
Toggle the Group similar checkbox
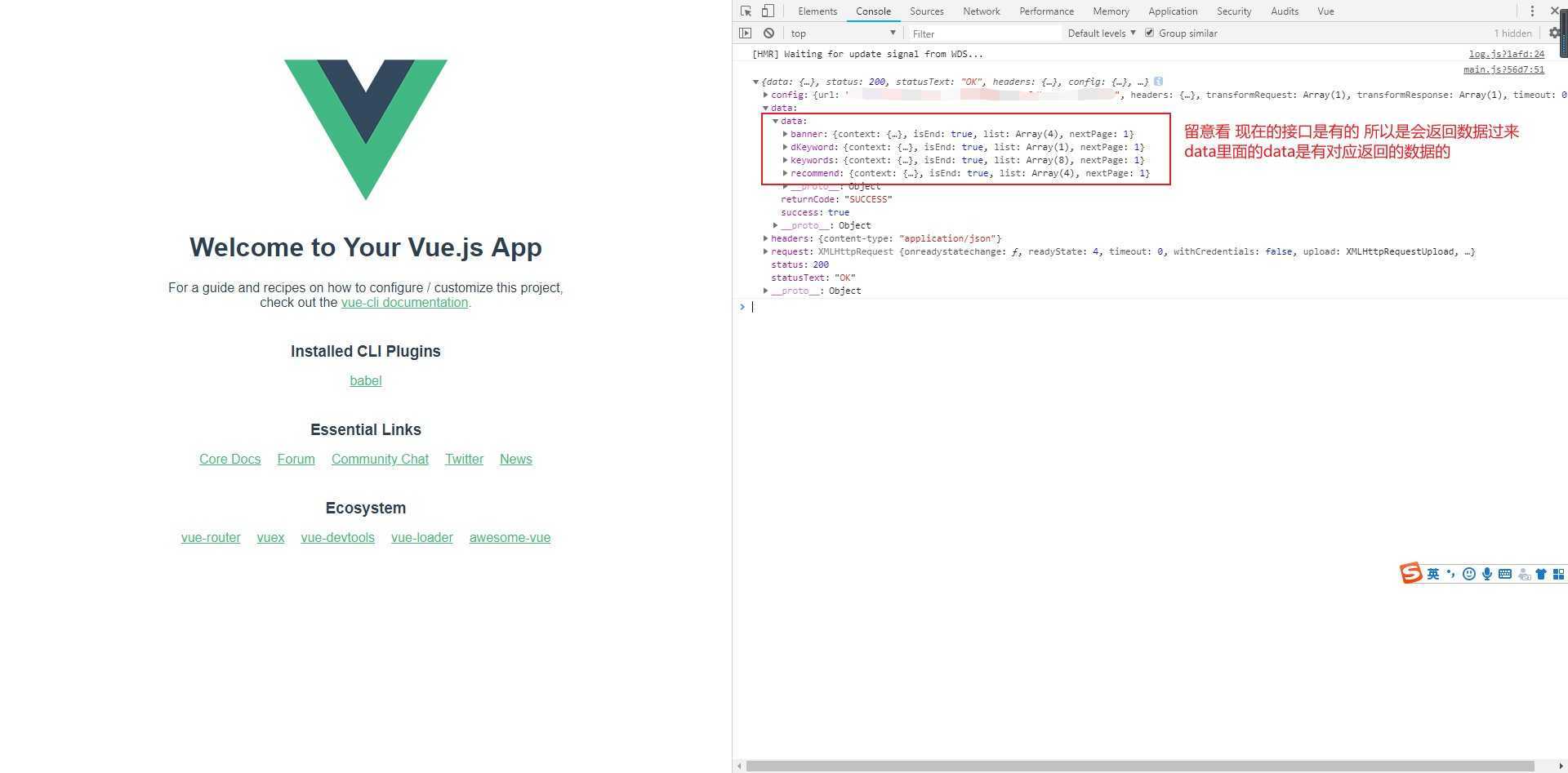tap(1149, 33)
